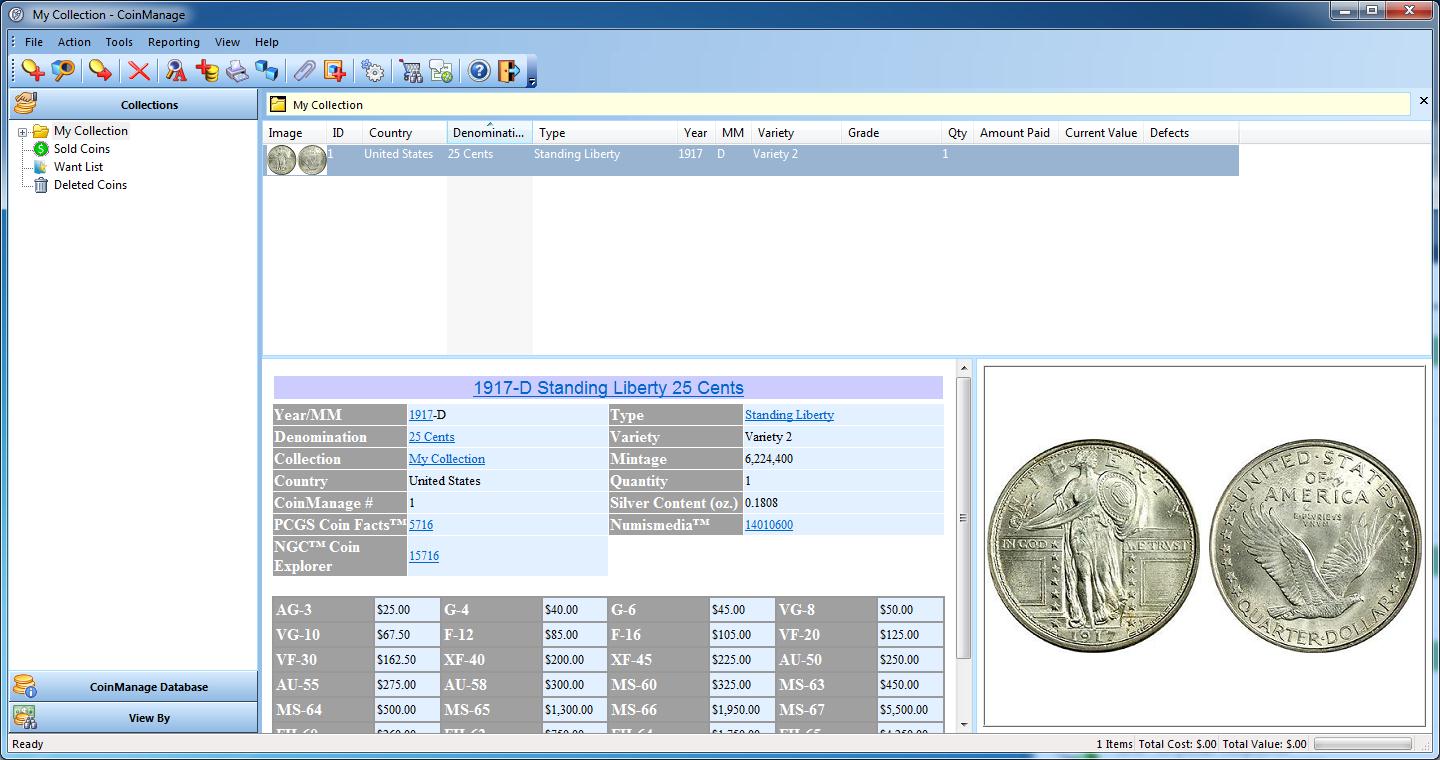Click the details pane scroll down arrow
Viewport: 1440px width, 760px height.
[964, 724]
